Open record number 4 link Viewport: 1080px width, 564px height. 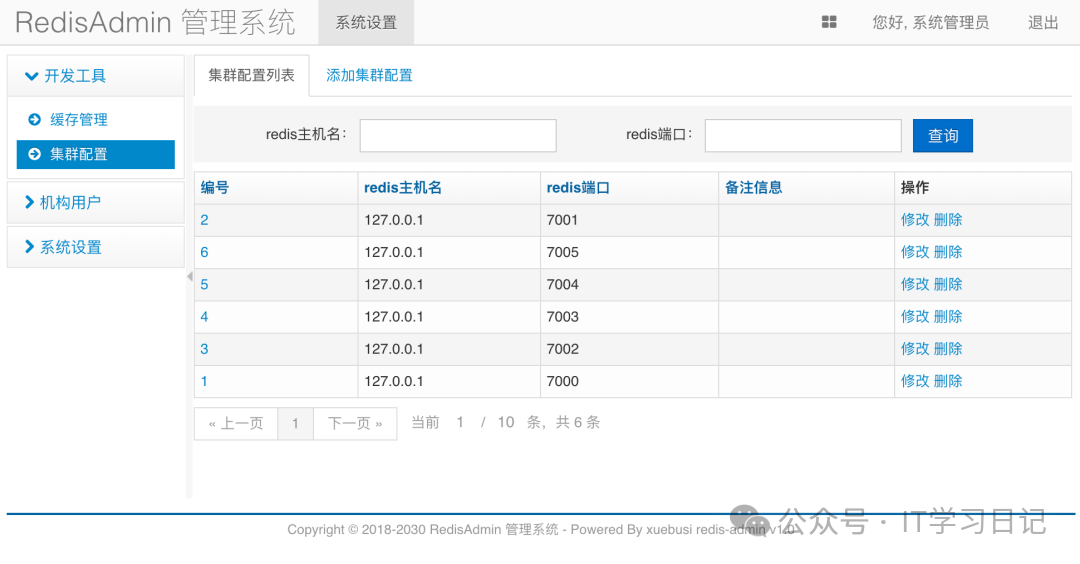[x=205, y=317]
